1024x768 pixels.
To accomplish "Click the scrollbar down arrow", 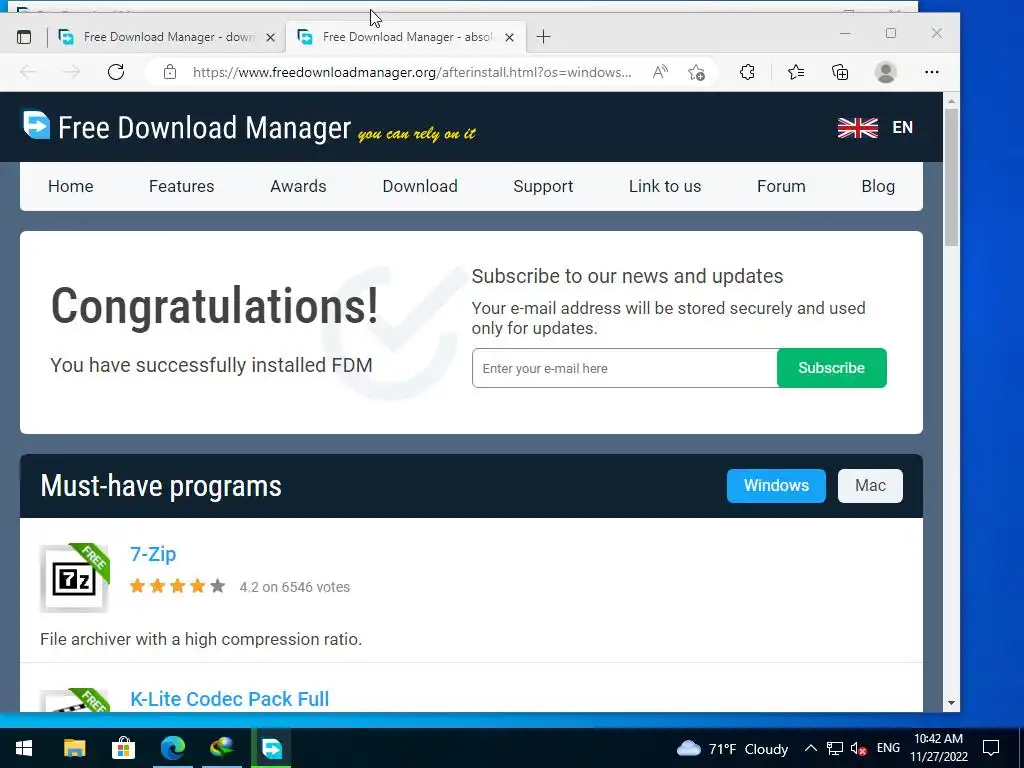I will [952, 703].
